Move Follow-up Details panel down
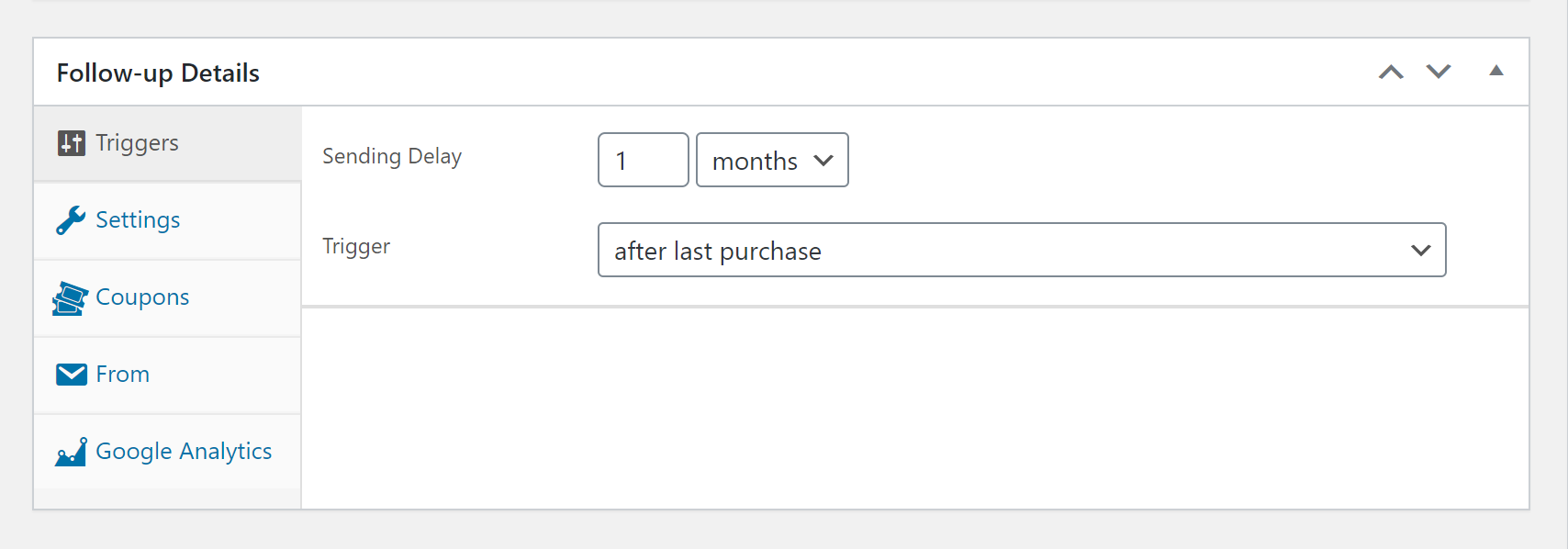 click(1439, 72)
